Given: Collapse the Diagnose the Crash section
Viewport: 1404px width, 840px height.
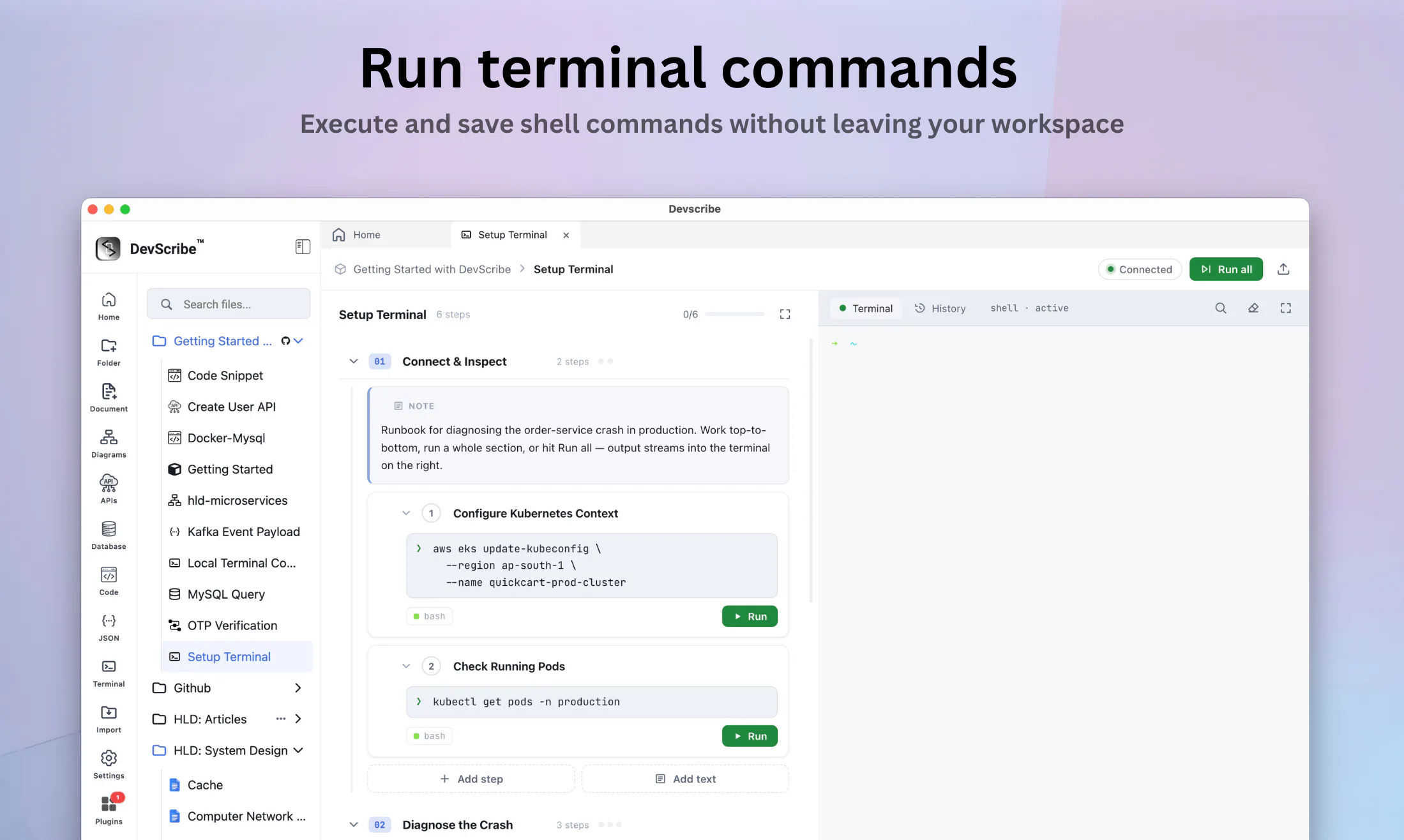Looking at the screenshot, I should (354, 825).
